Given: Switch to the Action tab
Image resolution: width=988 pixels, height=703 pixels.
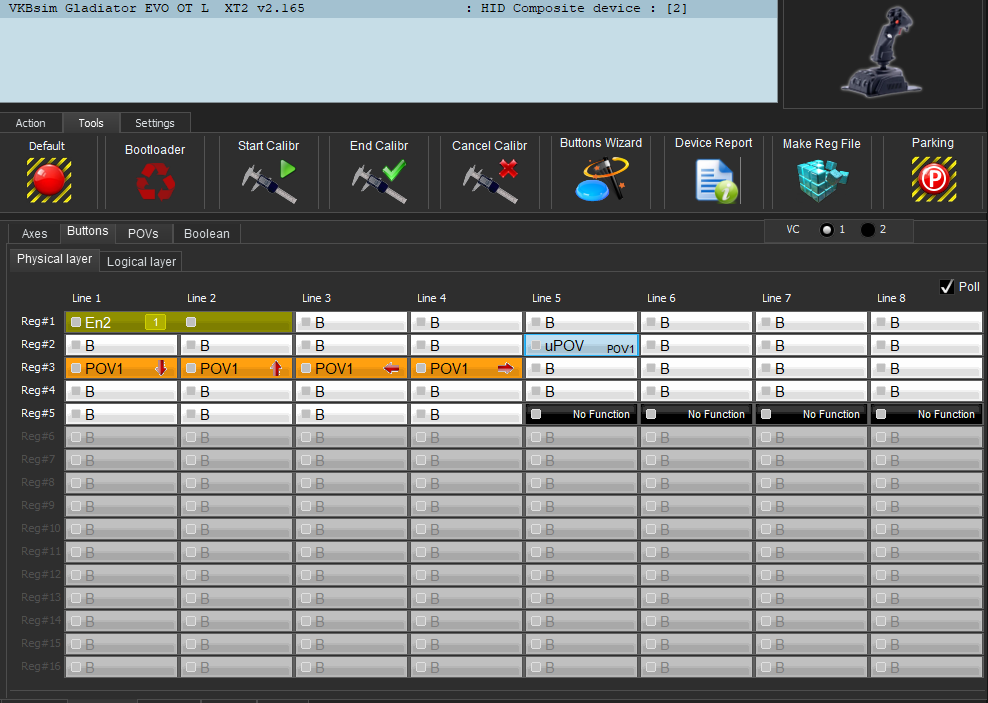Looking at the screenshot, I should [31, 123].
